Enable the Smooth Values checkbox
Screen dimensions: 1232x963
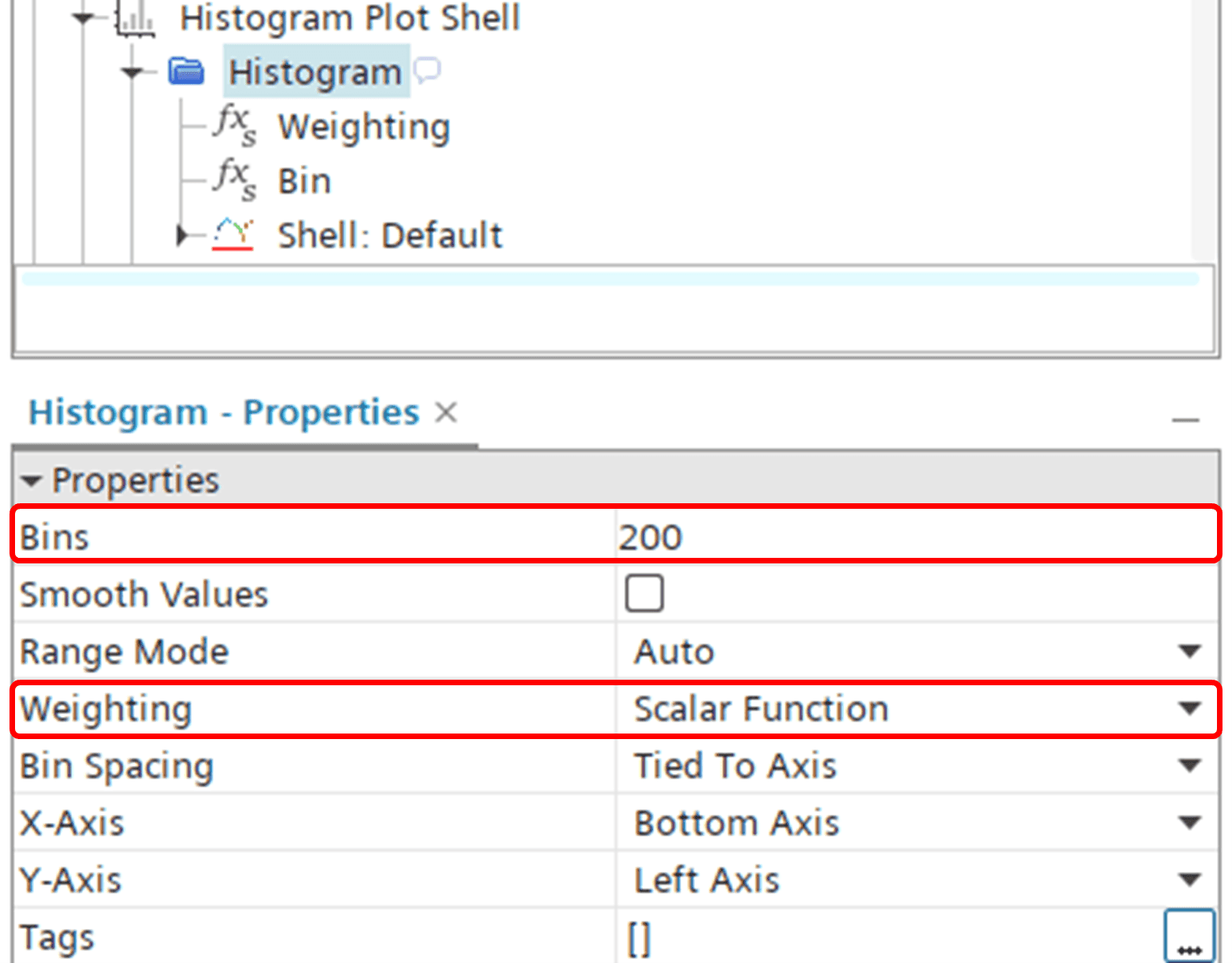[644, 593]
